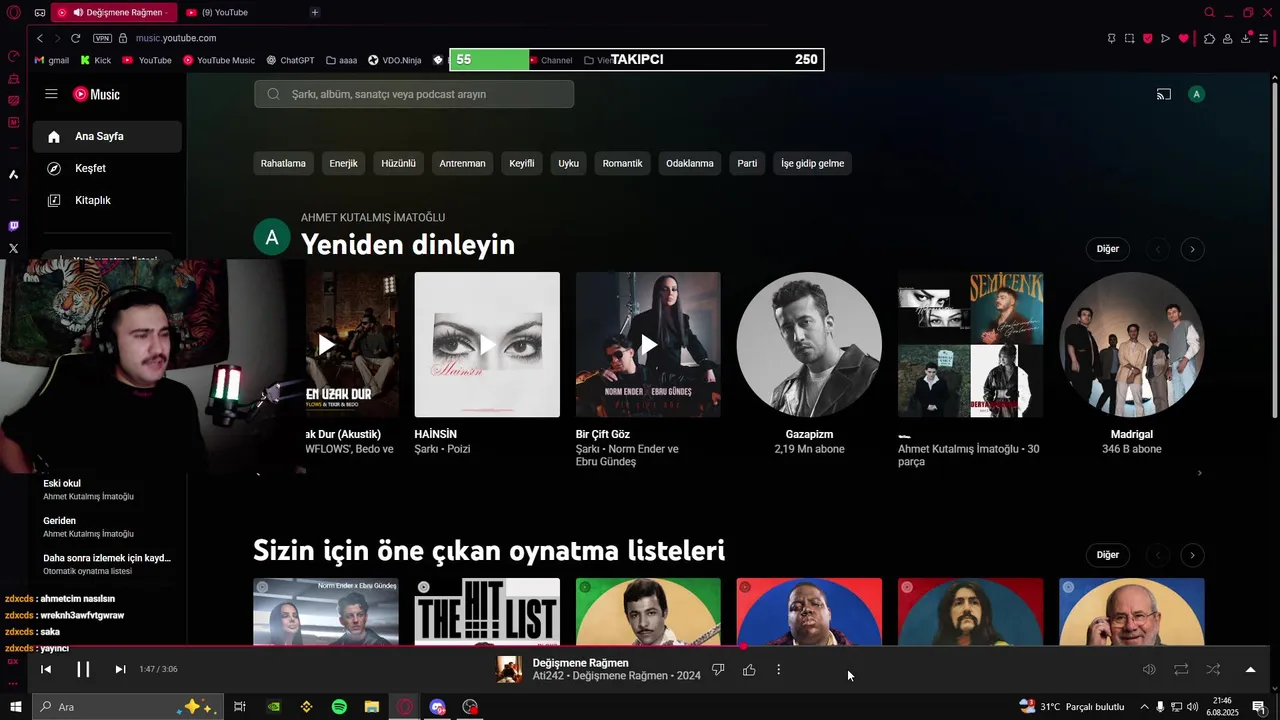Expand the now playing page arrow

(x=1250, y=669)
